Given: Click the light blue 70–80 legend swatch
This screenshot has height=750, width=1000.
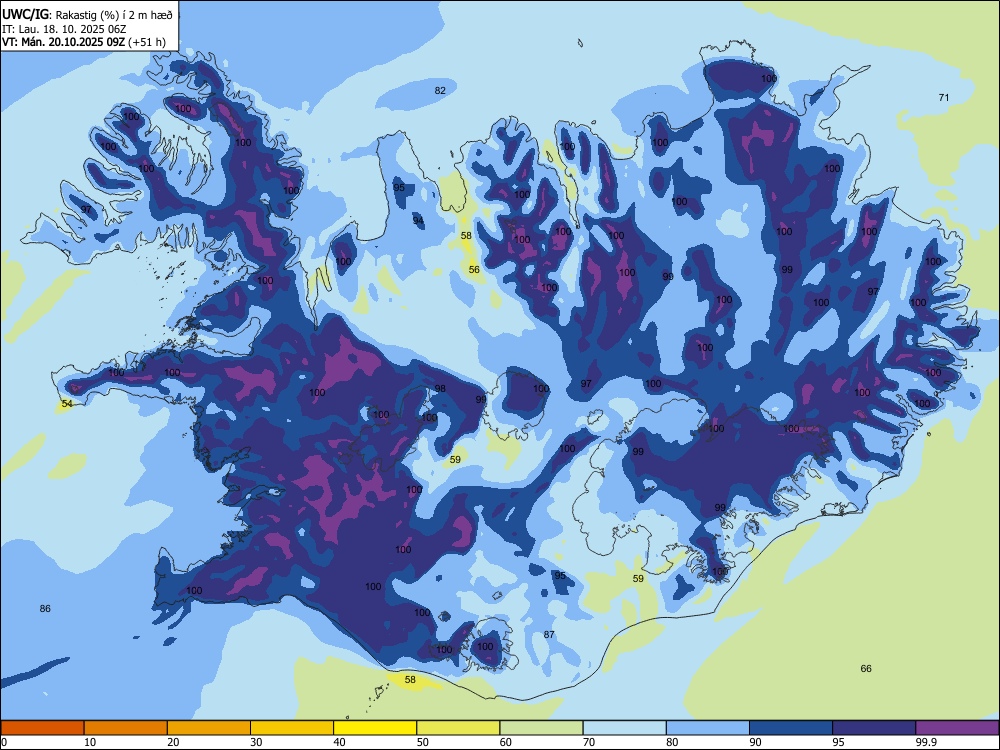Looking at the screenshot, I should [624, 728].
